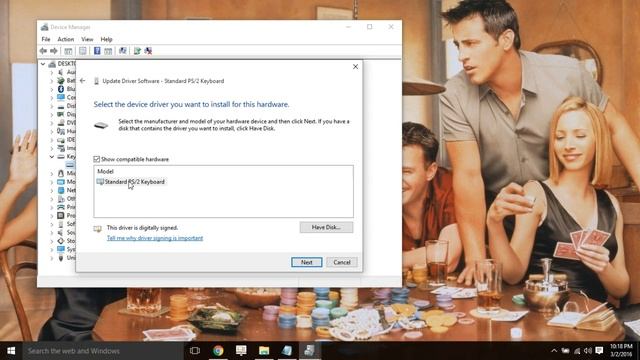Click the Update Driver Software toolbar icon
This screenshot has width=640, height=360.
coord(137,51)
